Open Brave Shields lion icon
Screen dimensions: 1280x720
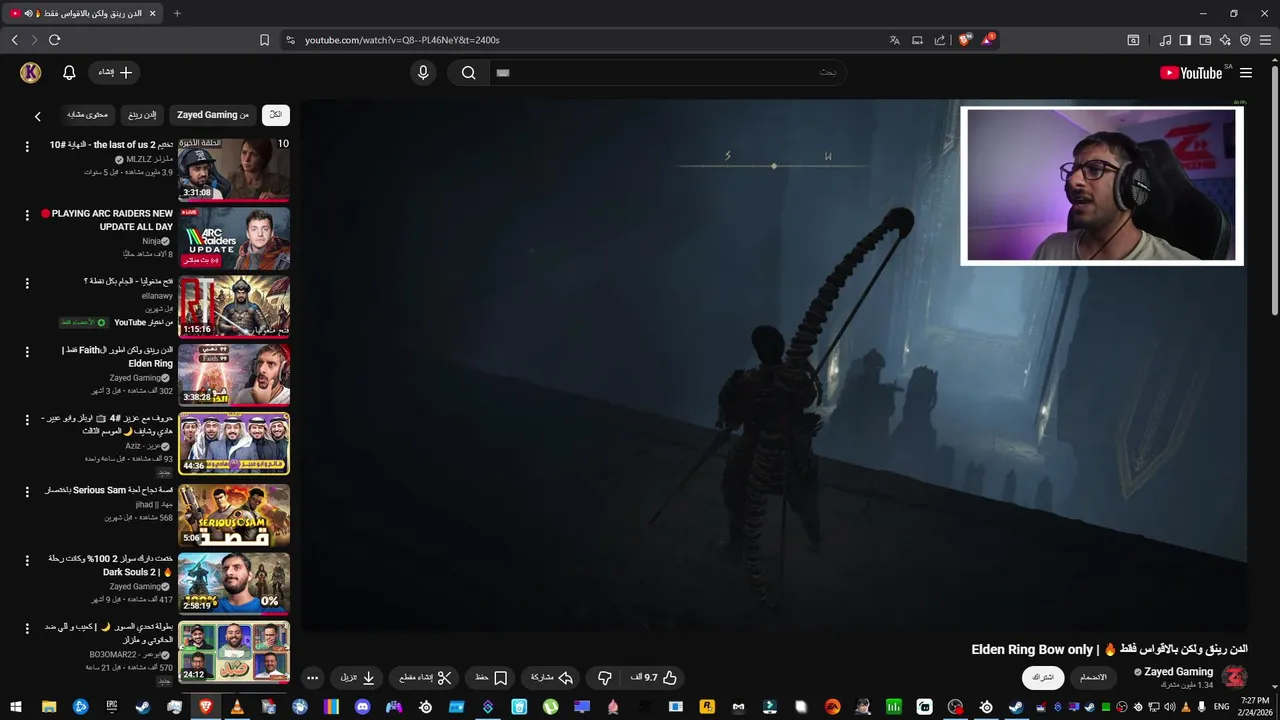[x=964, y=40]
